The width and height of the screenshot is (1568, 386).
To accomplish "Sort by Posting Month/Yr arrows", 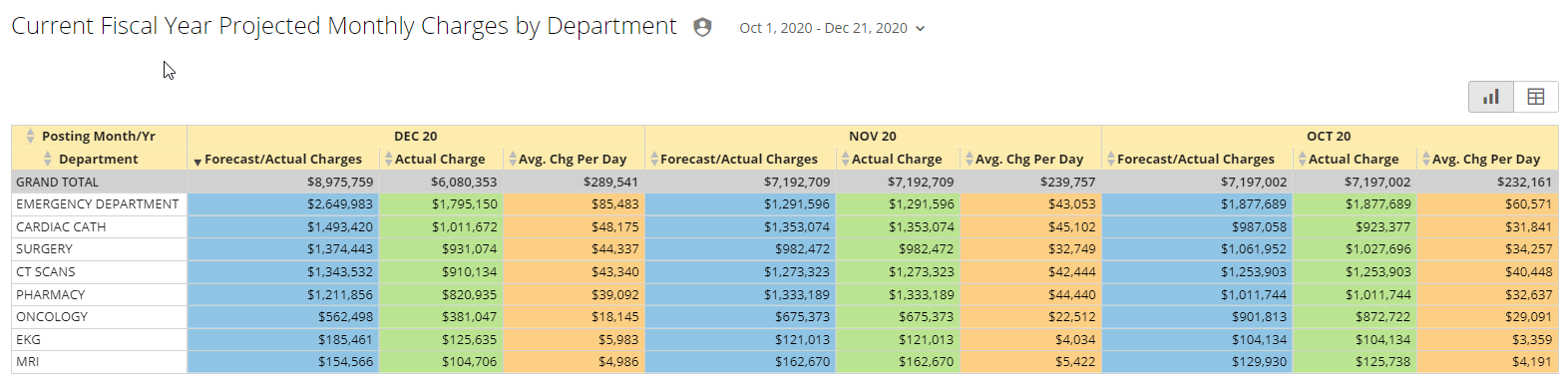I will [31, 136].
